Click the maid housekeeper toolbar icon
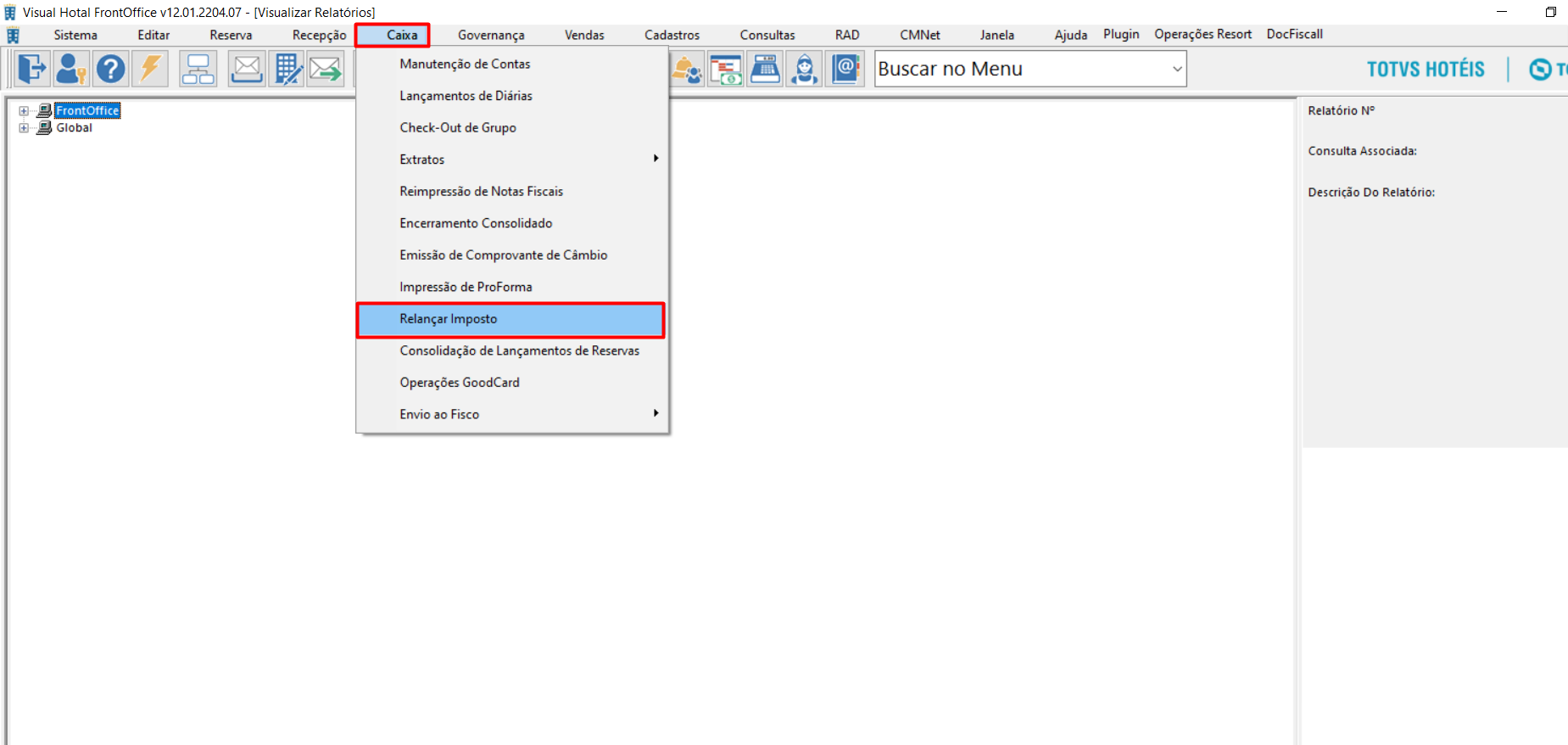1568x745 pixels. pos(804,69)
